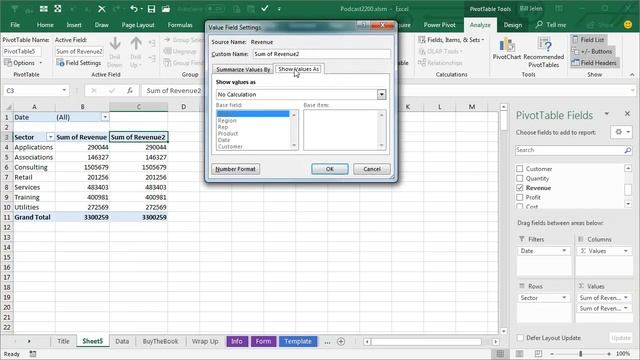
Task: Click the ellipsis for more sheet tabs
Action: coord(327,342)
